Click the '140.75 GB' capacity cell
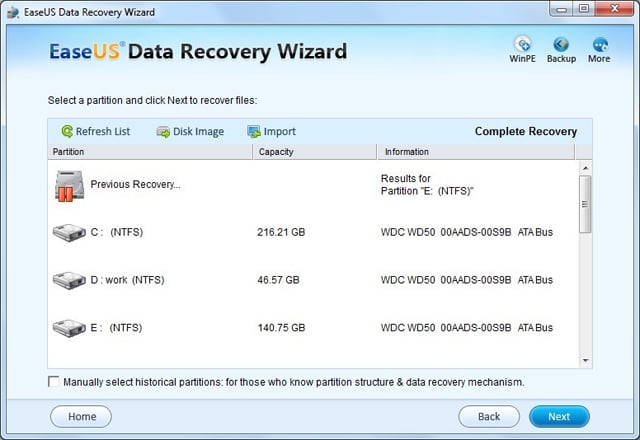The height and width of the screenshot is (440, 640). [281, 328]
